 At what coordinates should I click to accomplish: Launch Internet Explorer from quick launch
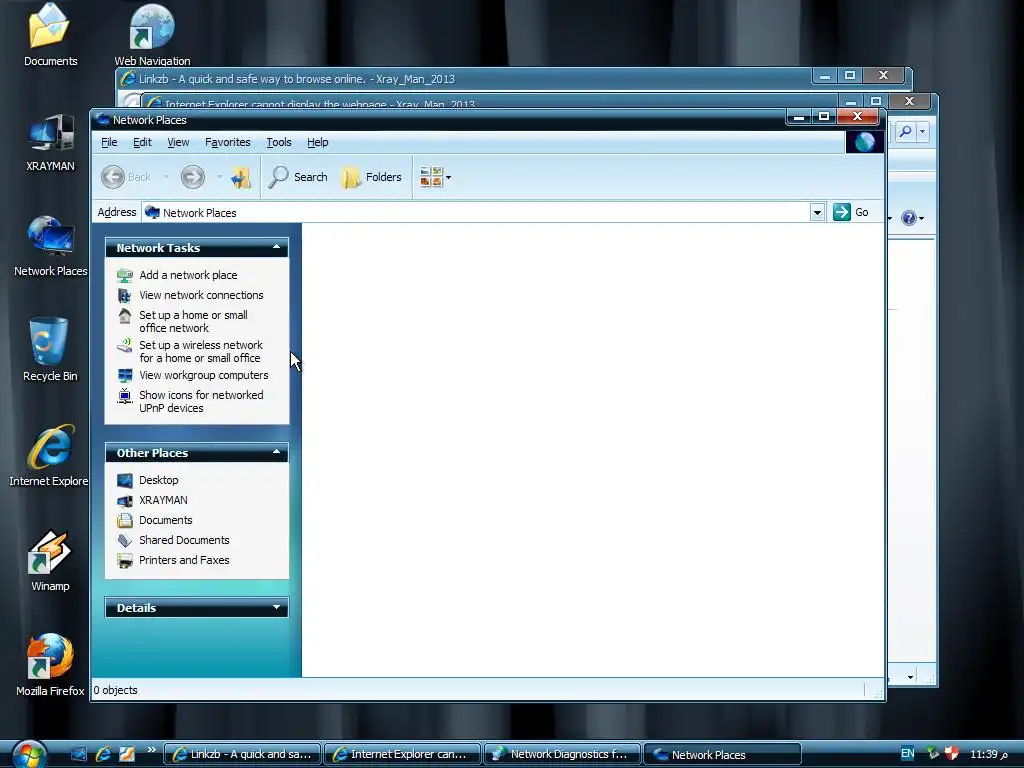coord(103,754)
